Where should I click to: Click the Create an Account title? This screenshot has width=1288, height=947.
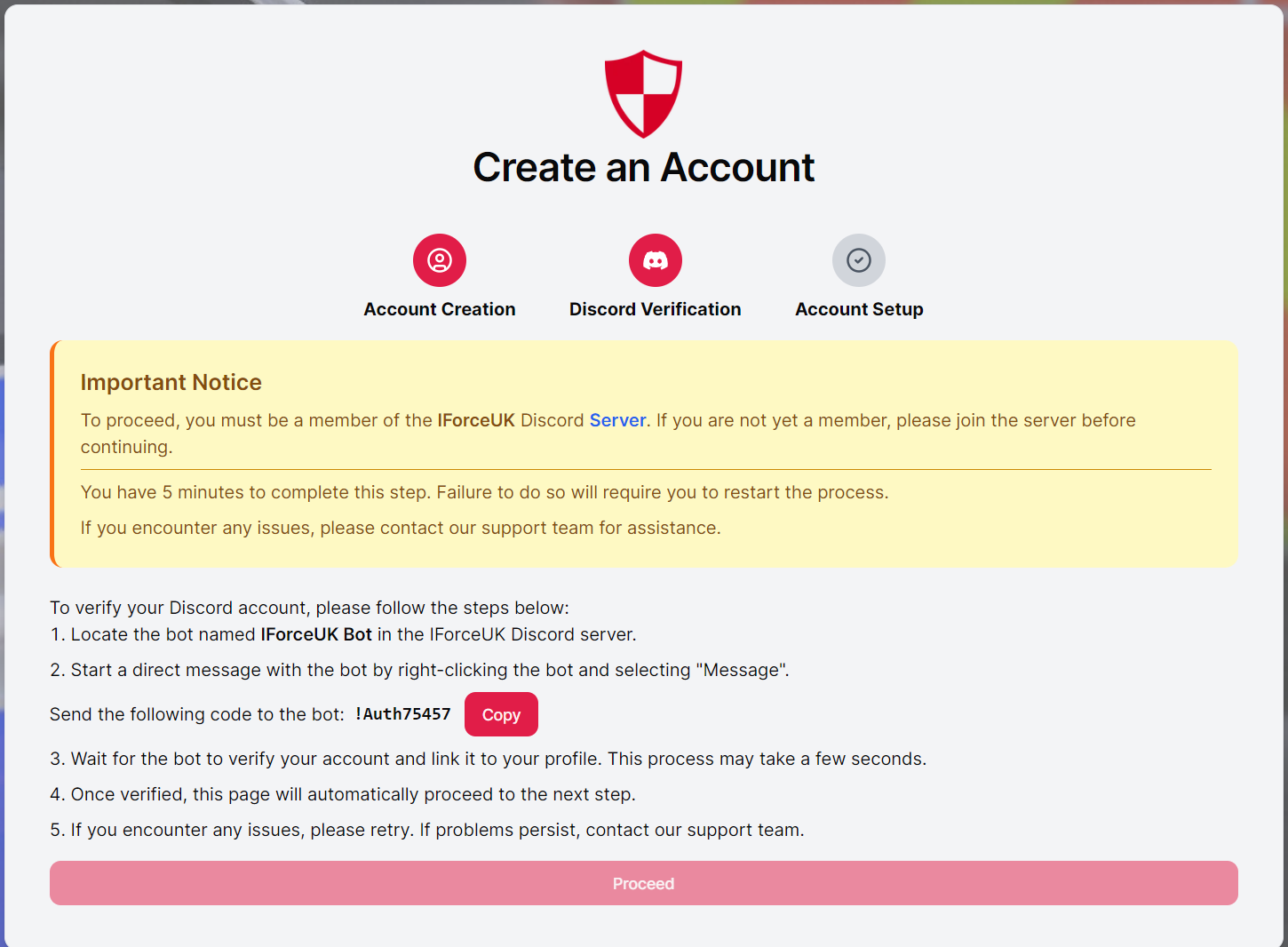pos(643,167)
